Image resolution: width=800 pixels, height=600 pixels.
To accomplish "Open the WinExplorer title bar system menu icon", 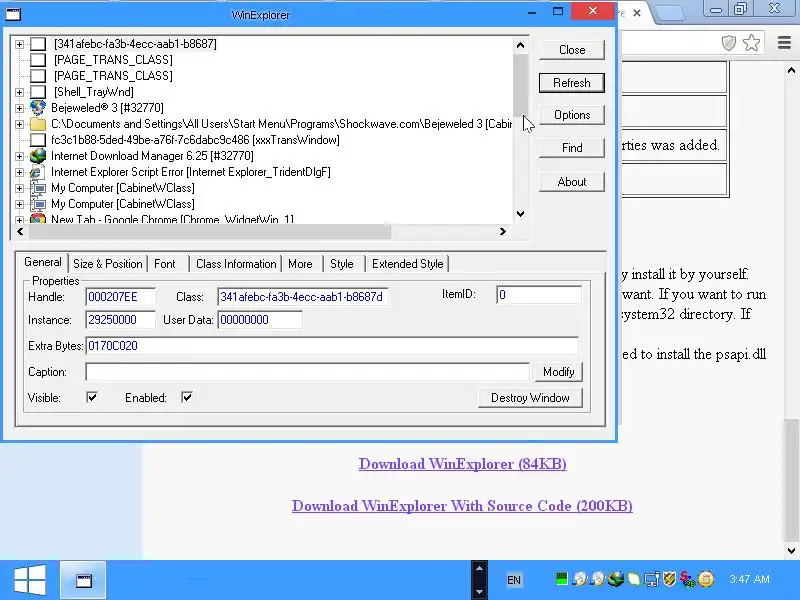I will 13,14.
